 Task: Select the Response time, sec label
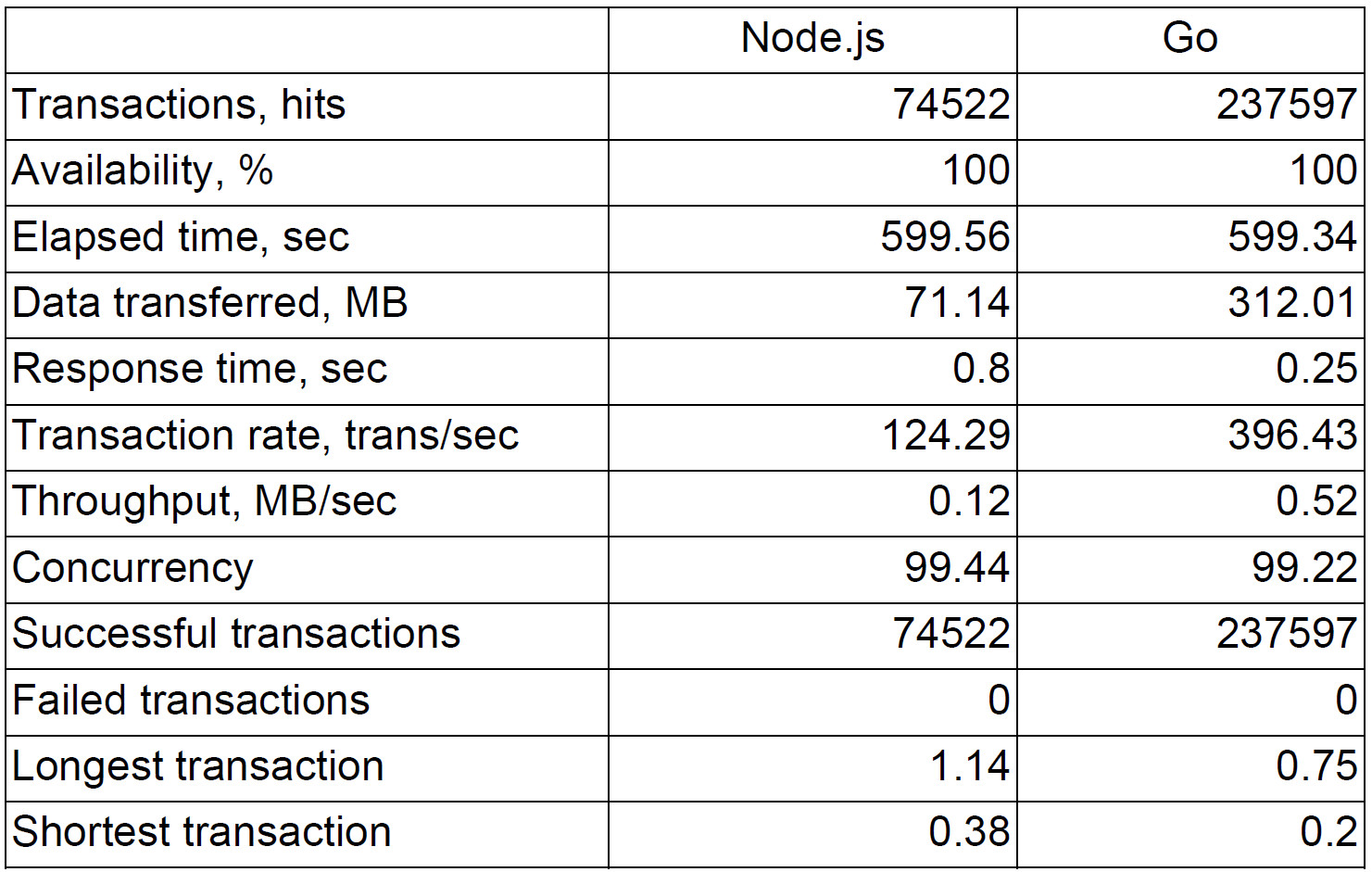(x=200, y=370)
